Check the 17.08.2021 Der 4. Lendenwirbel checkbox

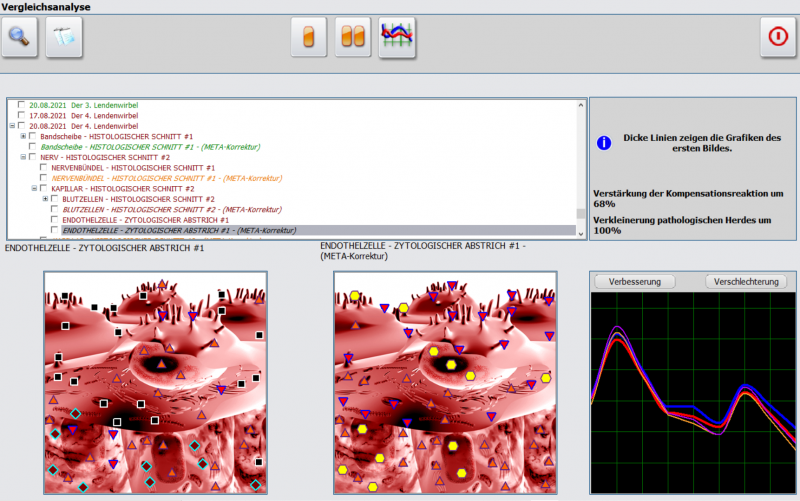[22, 115]
